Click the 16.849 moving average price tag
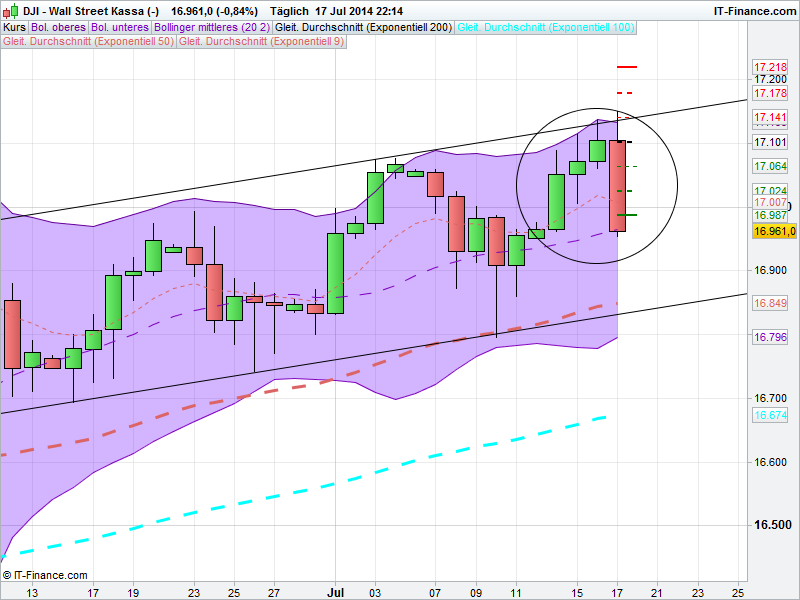The height and width of the screenshot is (600, 800). (769, 303)
